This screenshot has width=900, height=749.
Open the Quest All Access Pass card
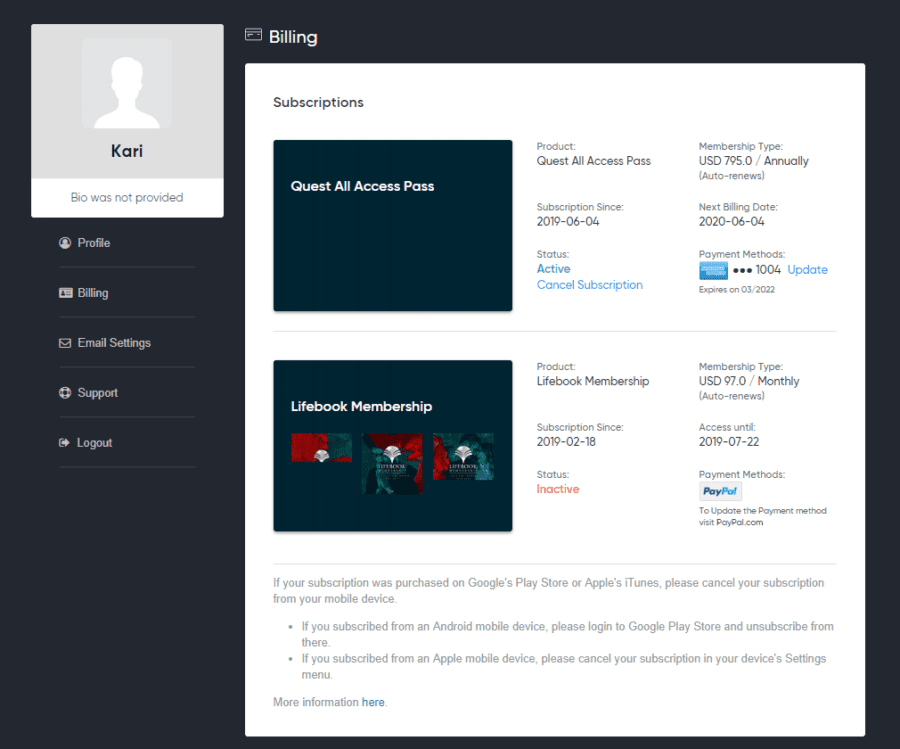click(x=393, y=226)
